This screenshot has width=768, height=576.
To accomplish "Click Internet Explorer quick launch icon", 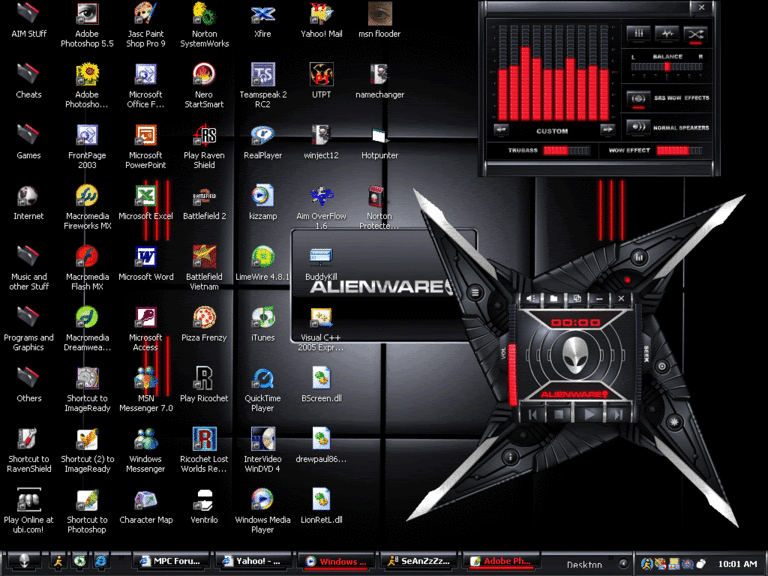I will tap(101, 561).
